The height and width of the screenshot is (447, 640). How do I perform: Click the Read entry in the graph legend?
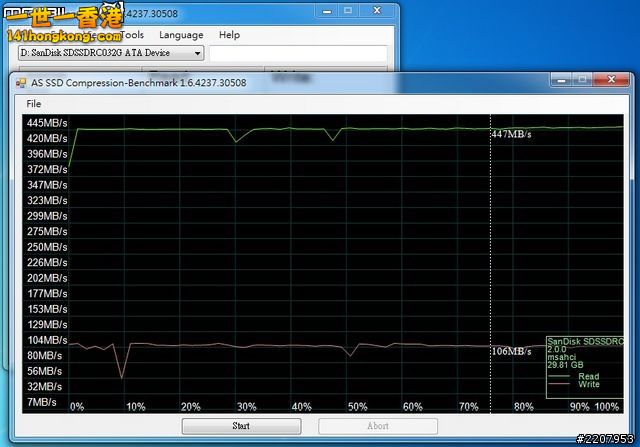[588, 376]
